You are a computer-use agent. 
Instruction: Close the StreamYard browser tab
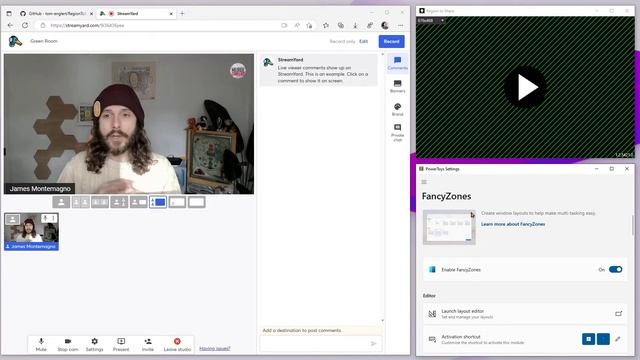171,13
